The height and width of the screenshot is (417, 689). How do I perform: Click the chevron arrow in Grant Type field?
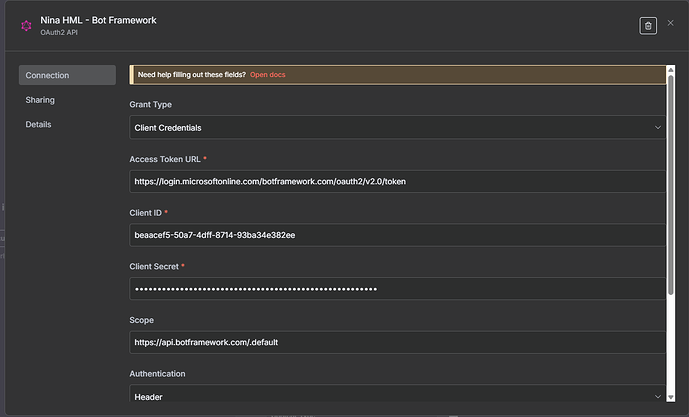coord(657,127)
